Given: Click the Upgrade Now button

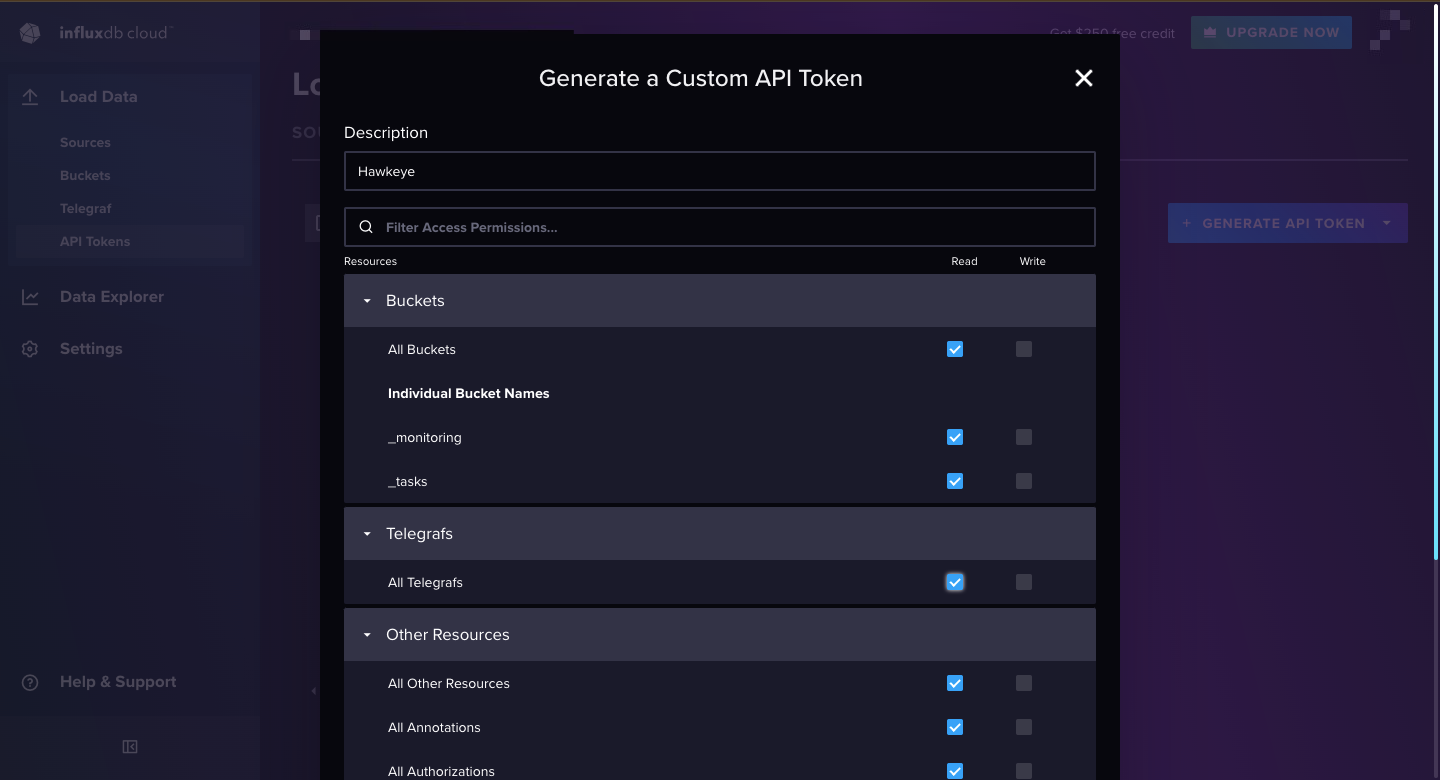Looking at the screenshot, I should (1271, 32).
